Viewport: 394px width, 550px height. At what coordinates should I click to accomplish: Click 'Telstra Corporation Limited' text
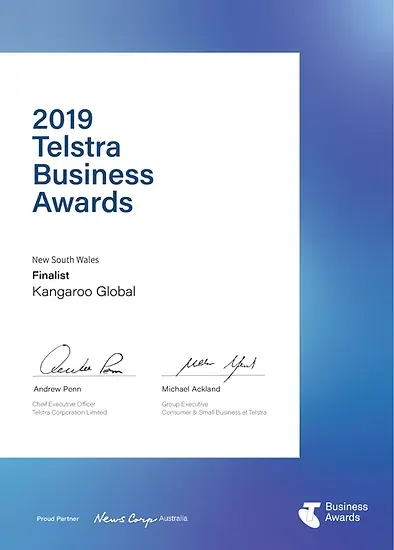click(69, 412)
